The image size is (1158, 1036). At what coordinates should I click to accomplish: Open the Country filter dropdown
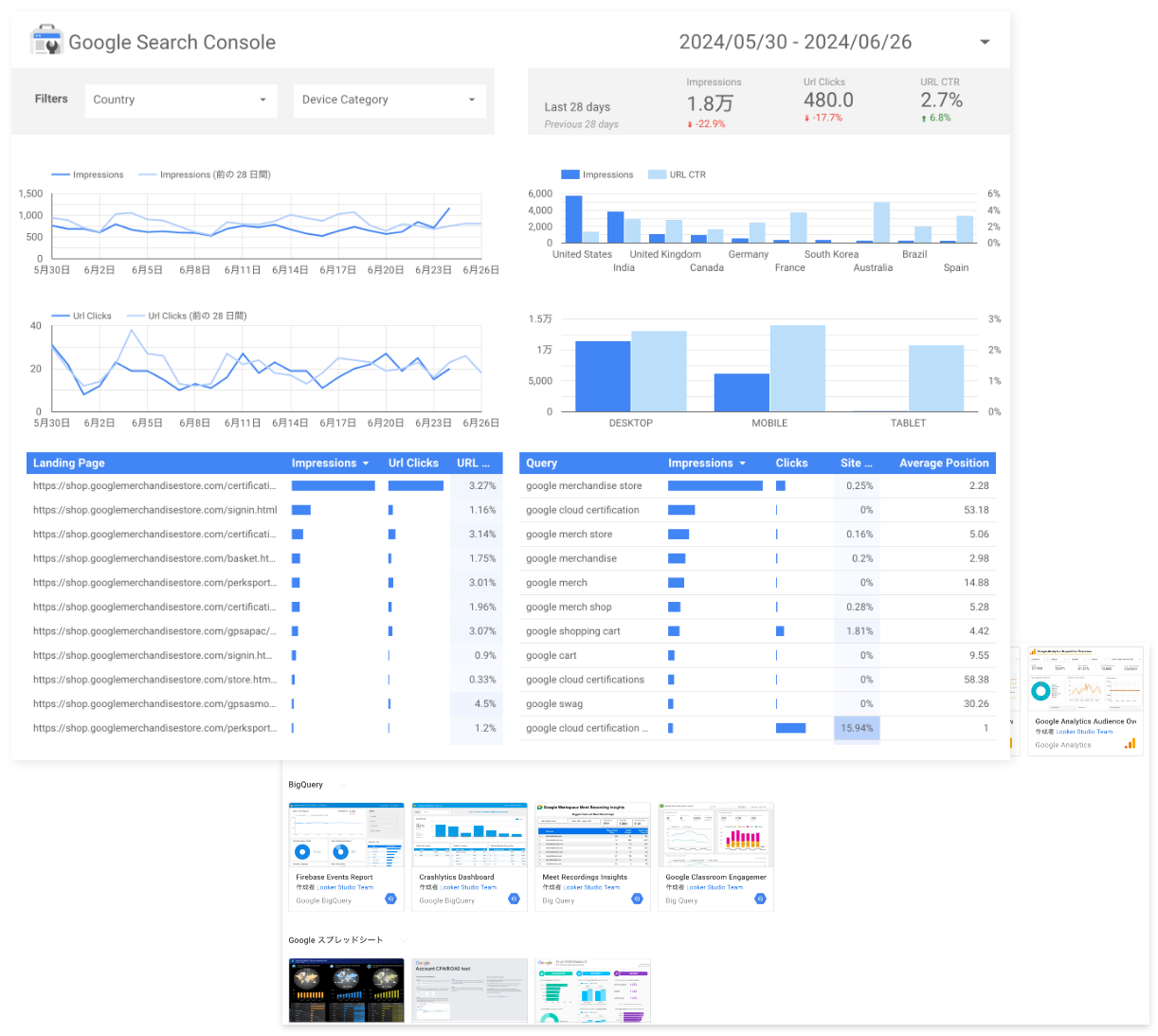pyautogui.click(x=181, y=100)
